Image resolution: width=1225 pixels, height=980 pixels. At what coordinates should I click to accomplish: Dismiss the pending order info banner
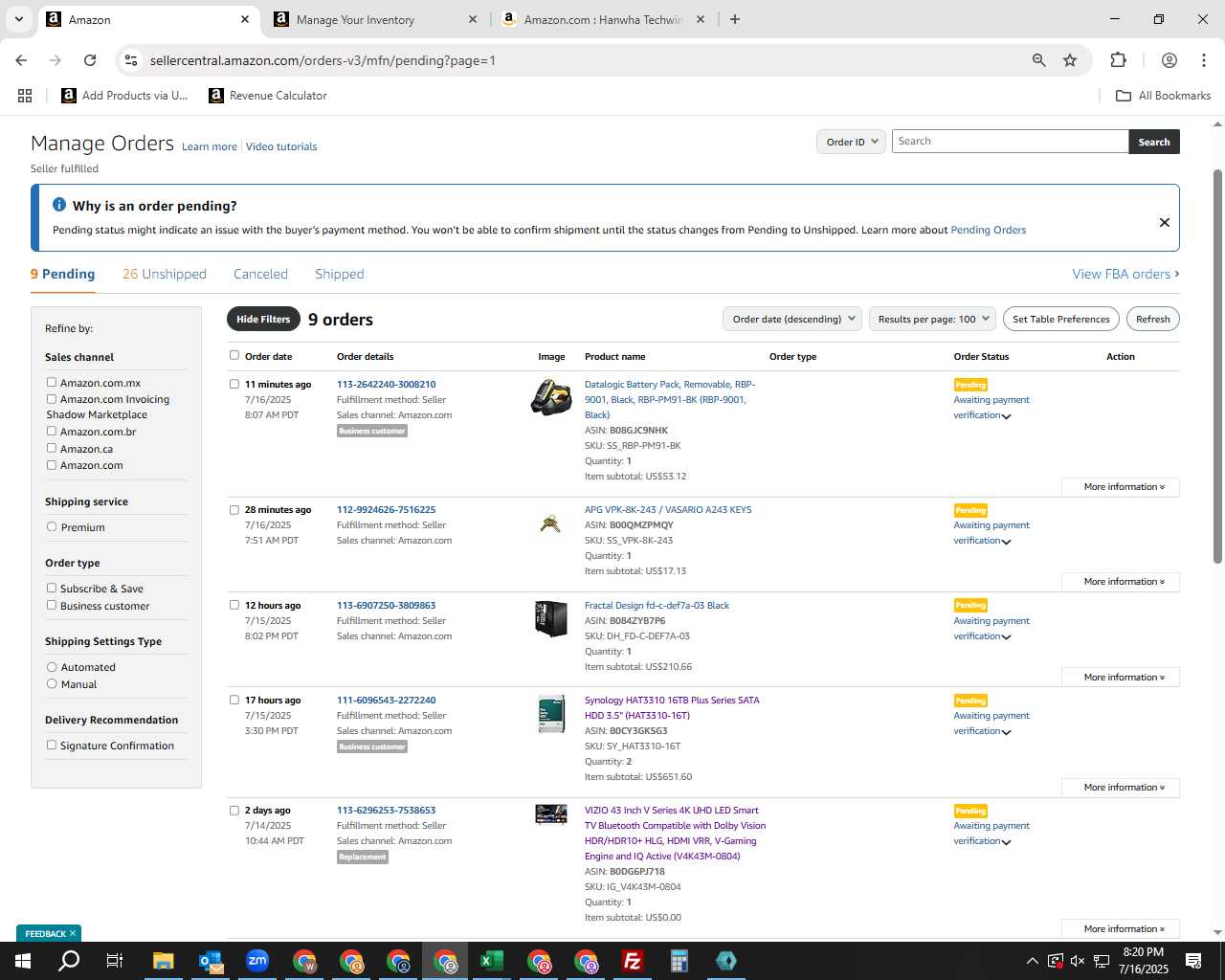click(x=1165, y=222)
